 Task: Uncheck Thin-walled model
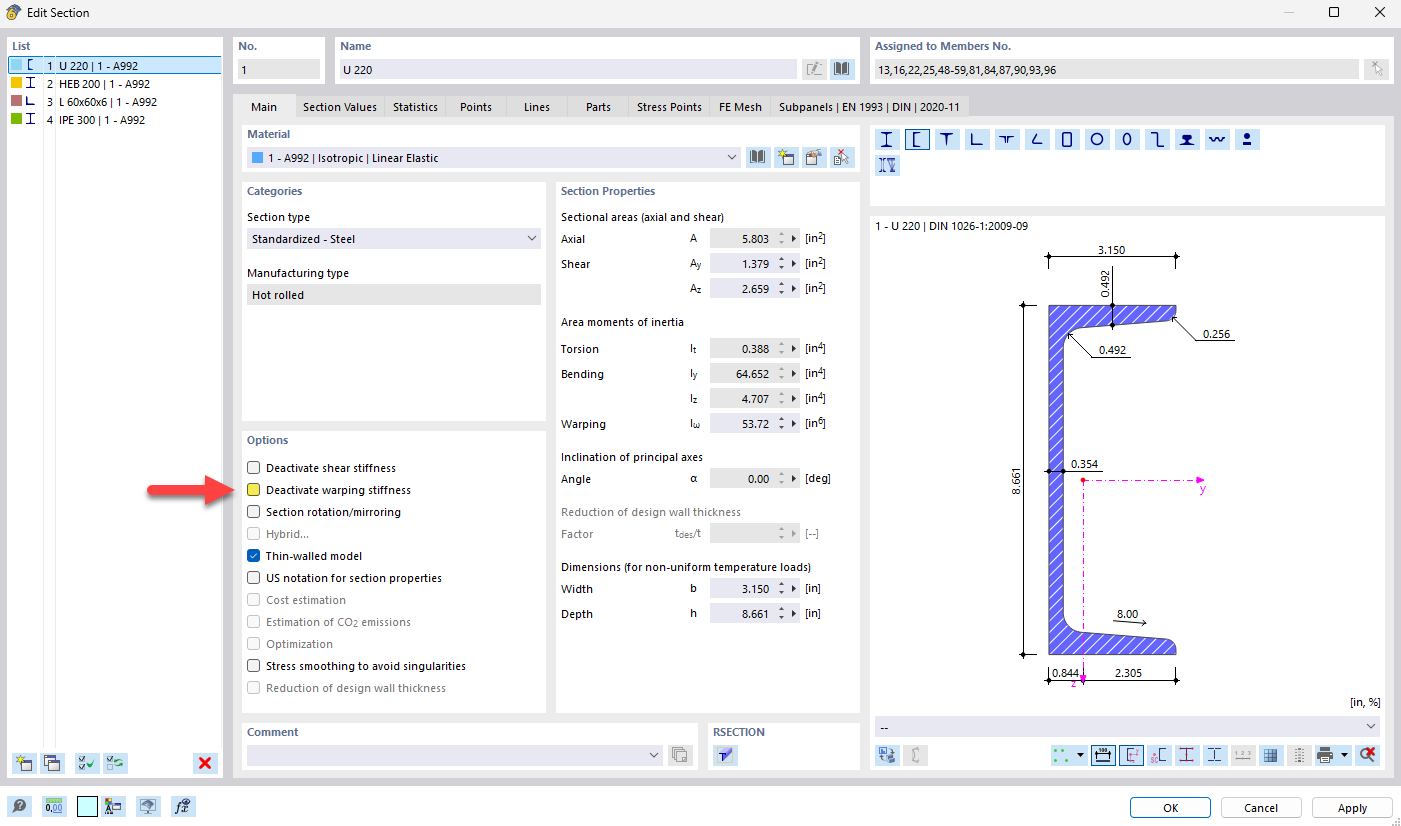click(x=253, y=555)
